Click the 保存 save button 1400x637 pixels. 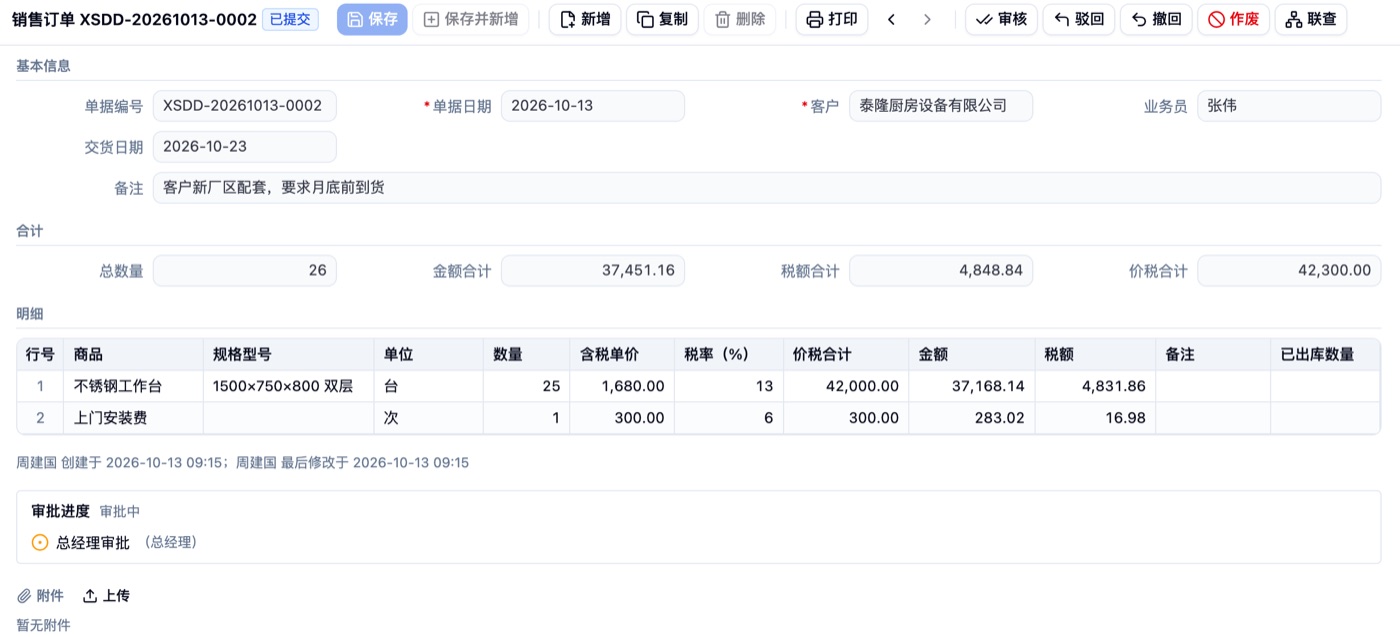(372, 19)
